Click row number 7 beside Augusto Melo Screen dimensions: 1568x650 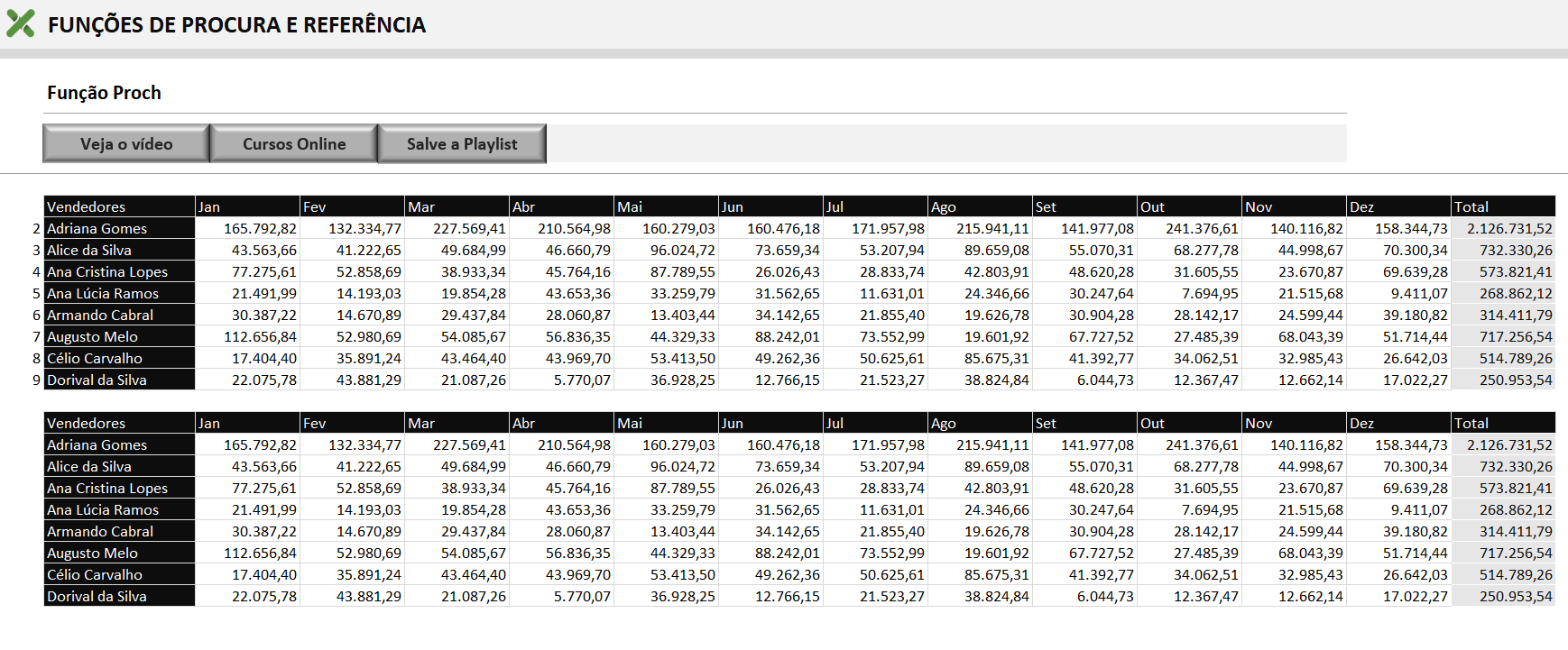[x=36, y=337]
